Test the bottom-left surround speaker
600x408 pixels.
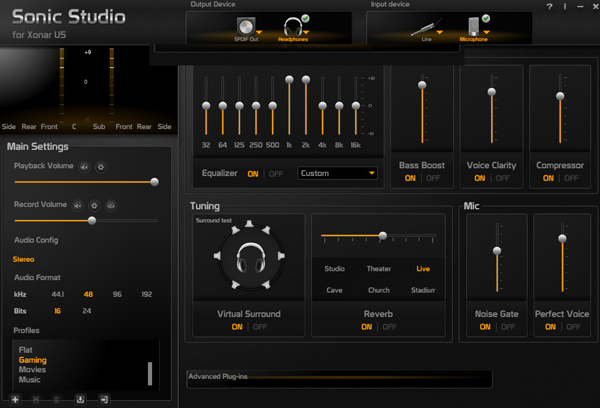tap(235, 284)
